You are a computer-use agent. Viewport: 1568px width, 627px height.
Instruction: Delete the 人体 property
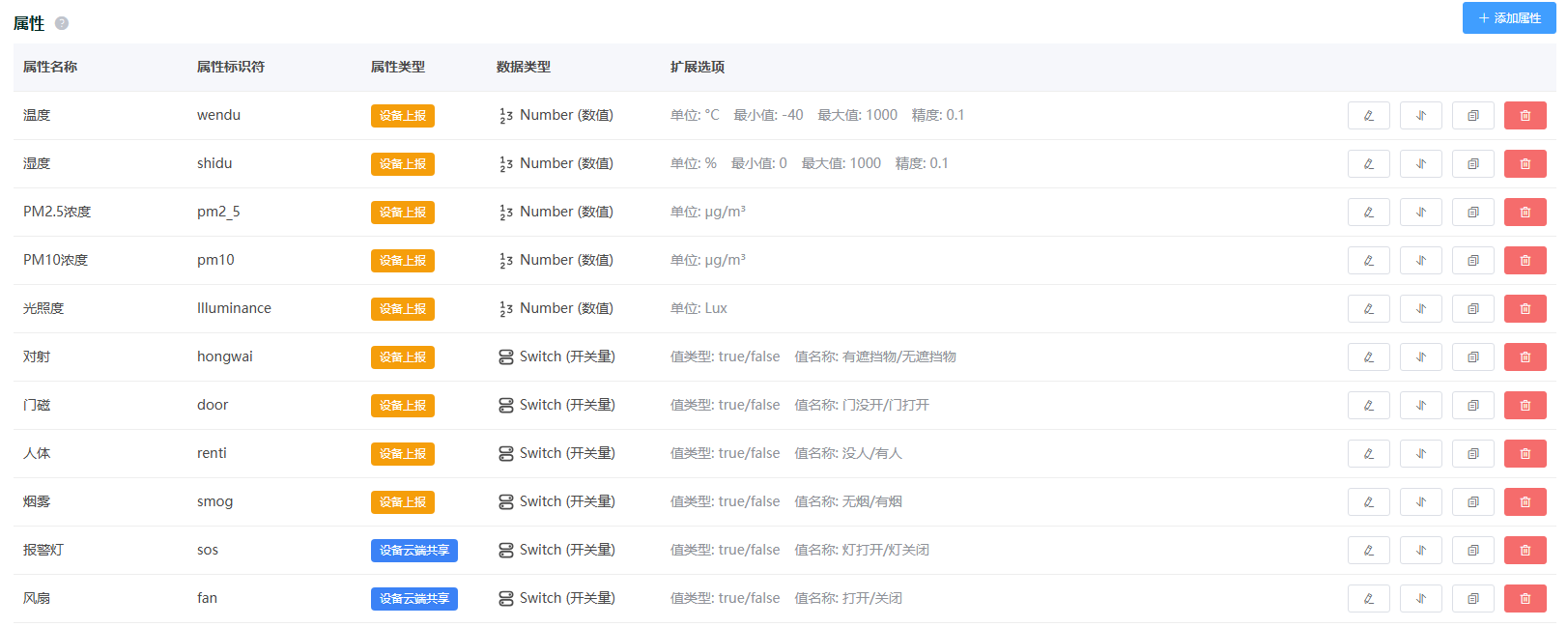[1525, 454]
